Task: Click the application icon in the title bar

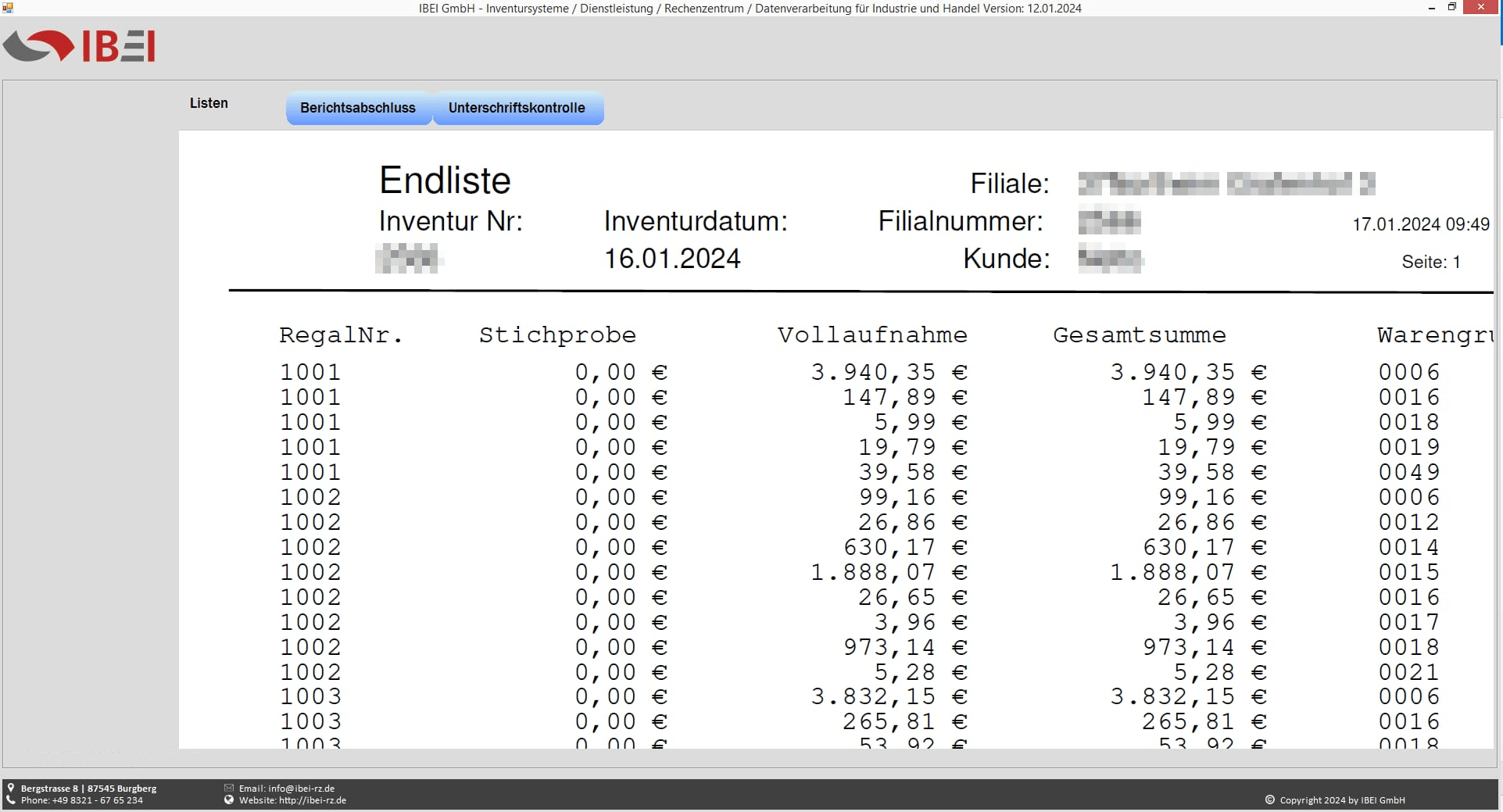Action: (8, 7)
